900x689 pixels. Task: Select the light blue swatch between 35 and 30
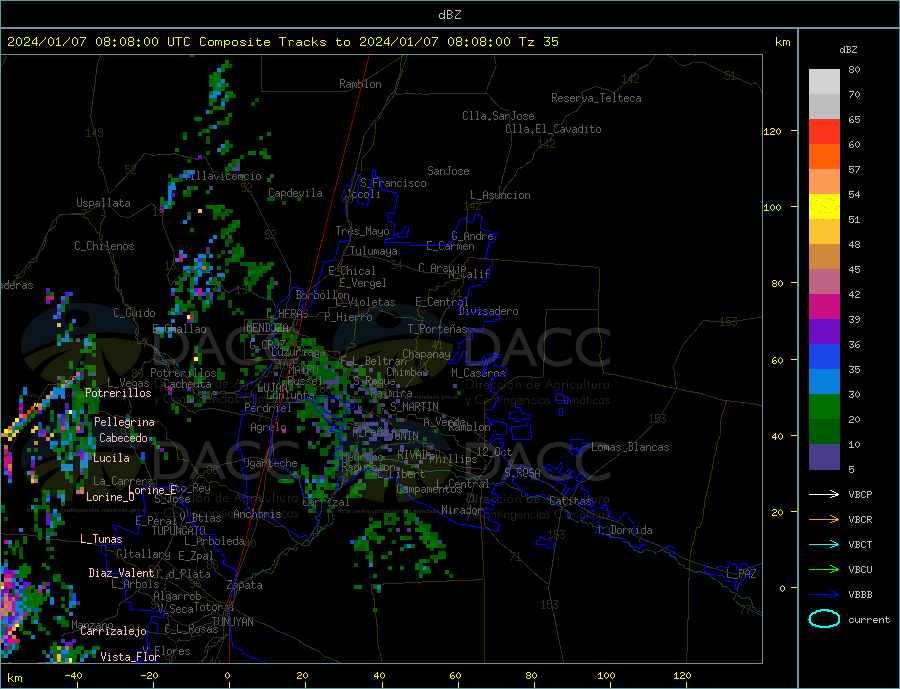(x=824, y=382)
